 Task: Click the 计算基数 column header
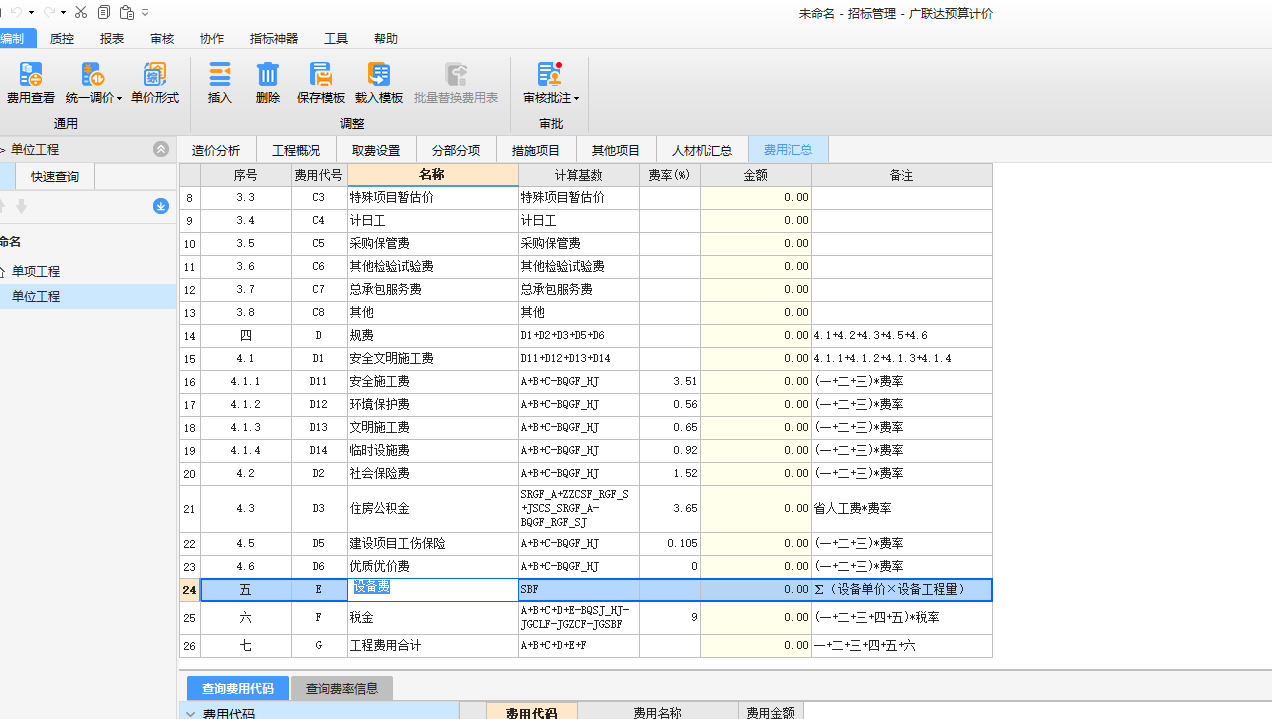click(x=579, y=175)
